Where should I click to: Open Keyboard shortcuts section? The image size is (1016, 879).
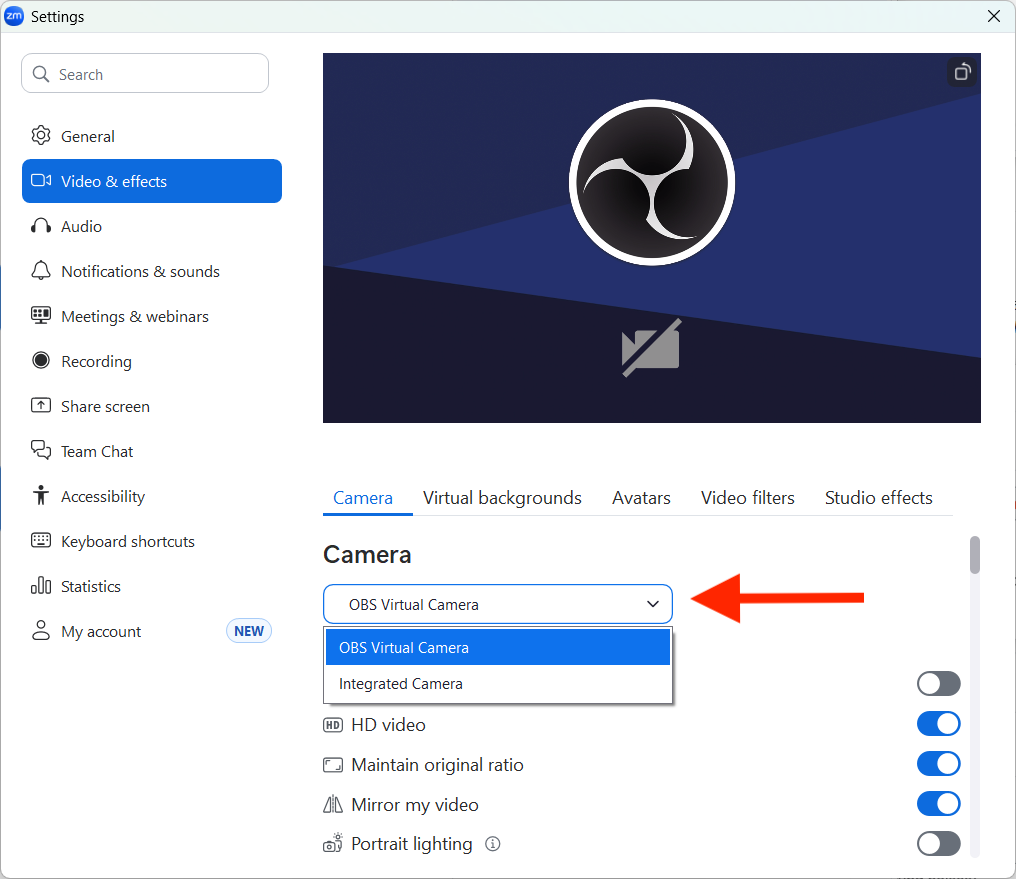coord(152,541)
